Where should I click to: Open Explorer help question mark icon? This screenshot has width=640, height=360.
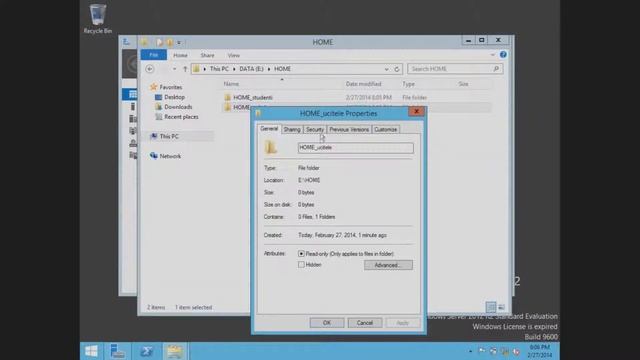503,55
